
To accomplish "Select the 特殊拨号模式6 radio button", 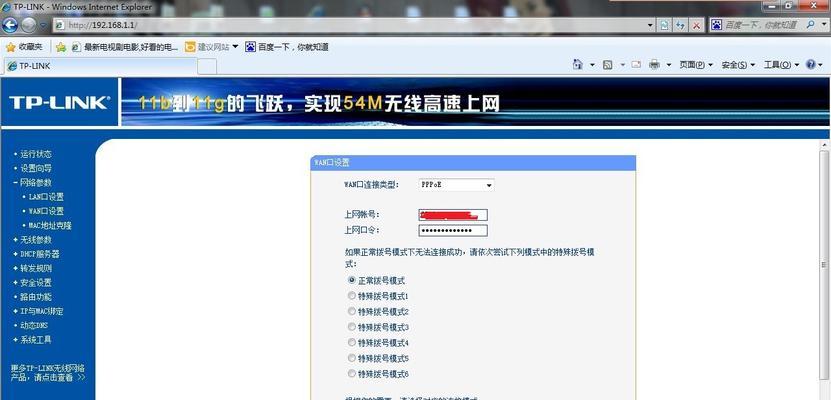I will coord(351,374).
